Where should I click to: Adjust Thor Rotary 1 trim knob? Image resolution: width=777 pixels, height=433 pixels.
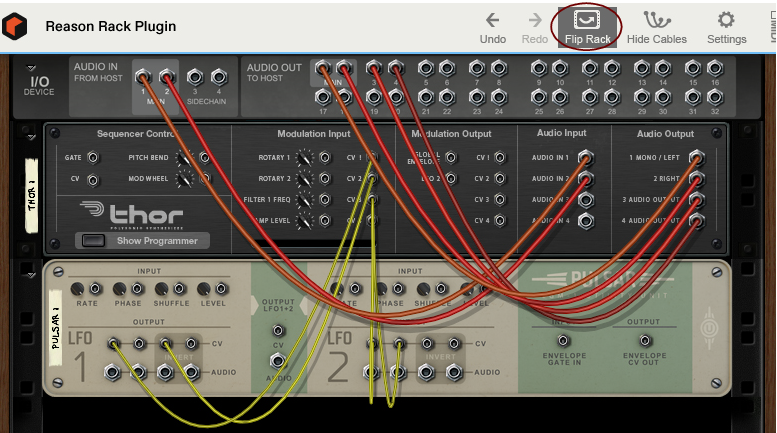pyautogui.click(x=304, y=158)
